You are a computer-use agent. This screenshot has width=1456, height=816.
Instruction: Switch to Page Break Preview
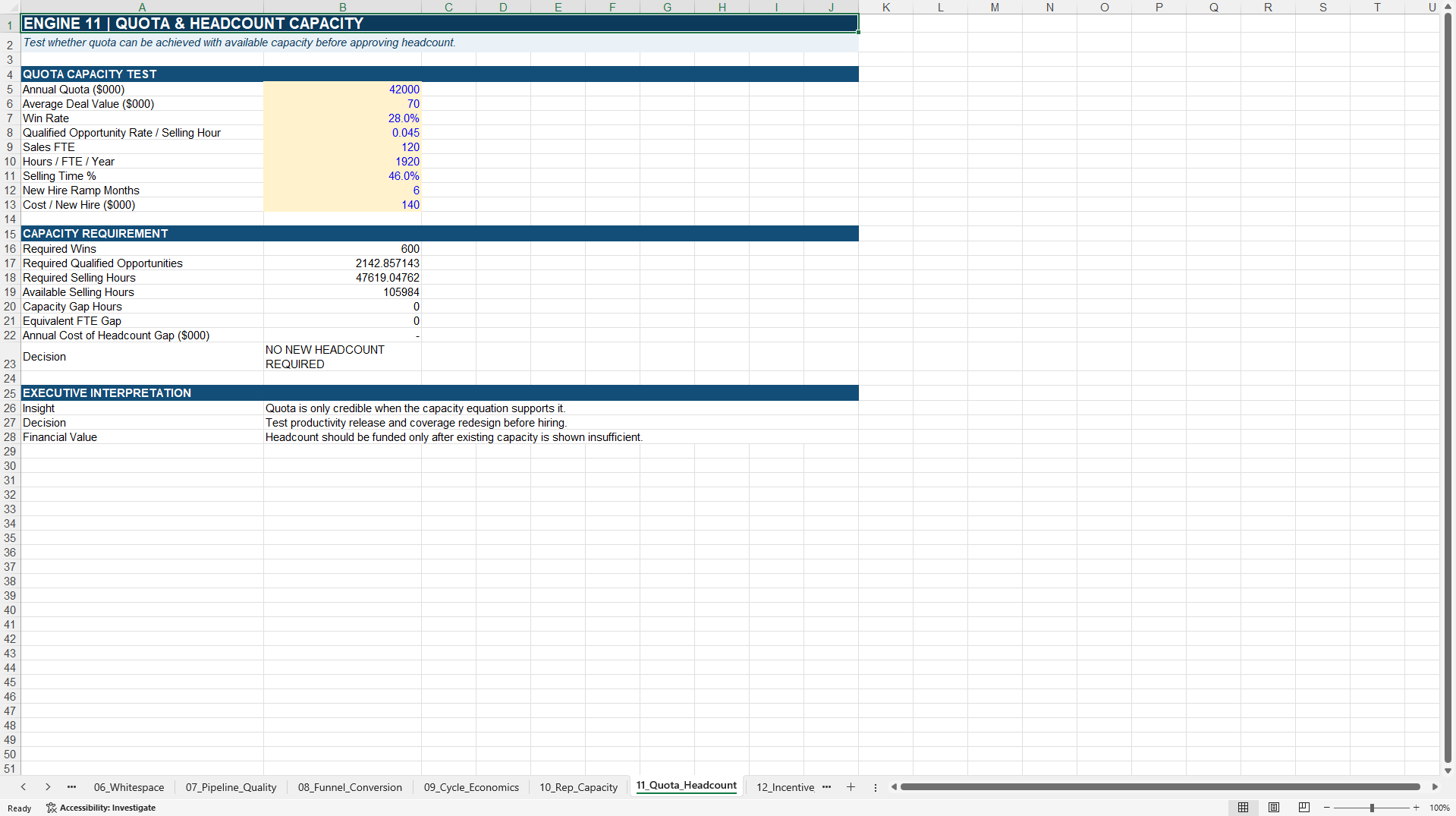click(x=1304, y=808)
